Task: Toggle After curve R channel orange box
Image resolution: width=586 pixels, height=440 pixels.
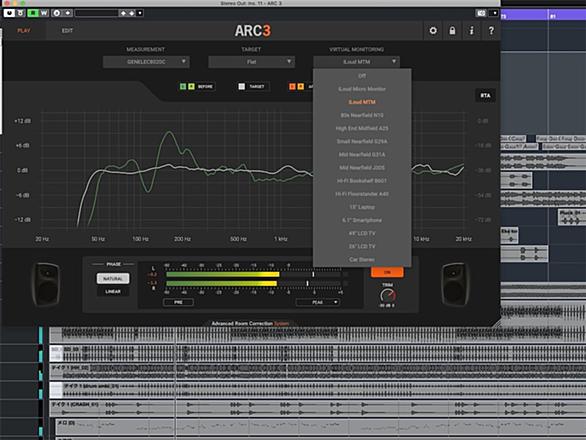Action: [x=300, y=87]
